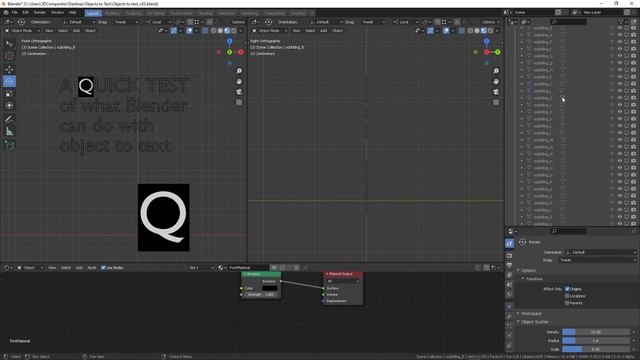Open the Render menu
The width and height of the screenshot is (640, 360).
tap(40, 13)
